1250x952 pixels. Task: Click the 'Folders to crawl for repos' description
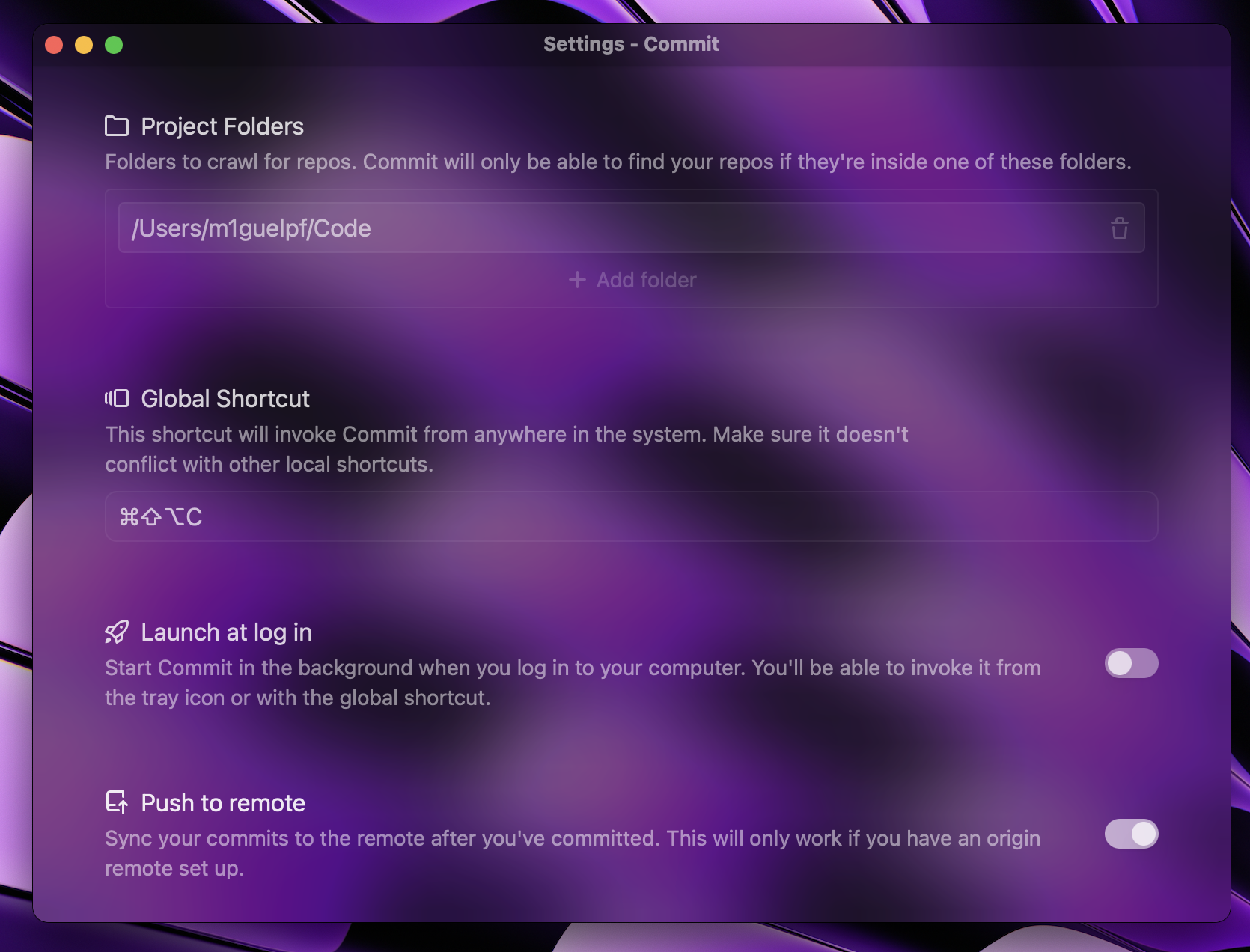tap(618, 162)
